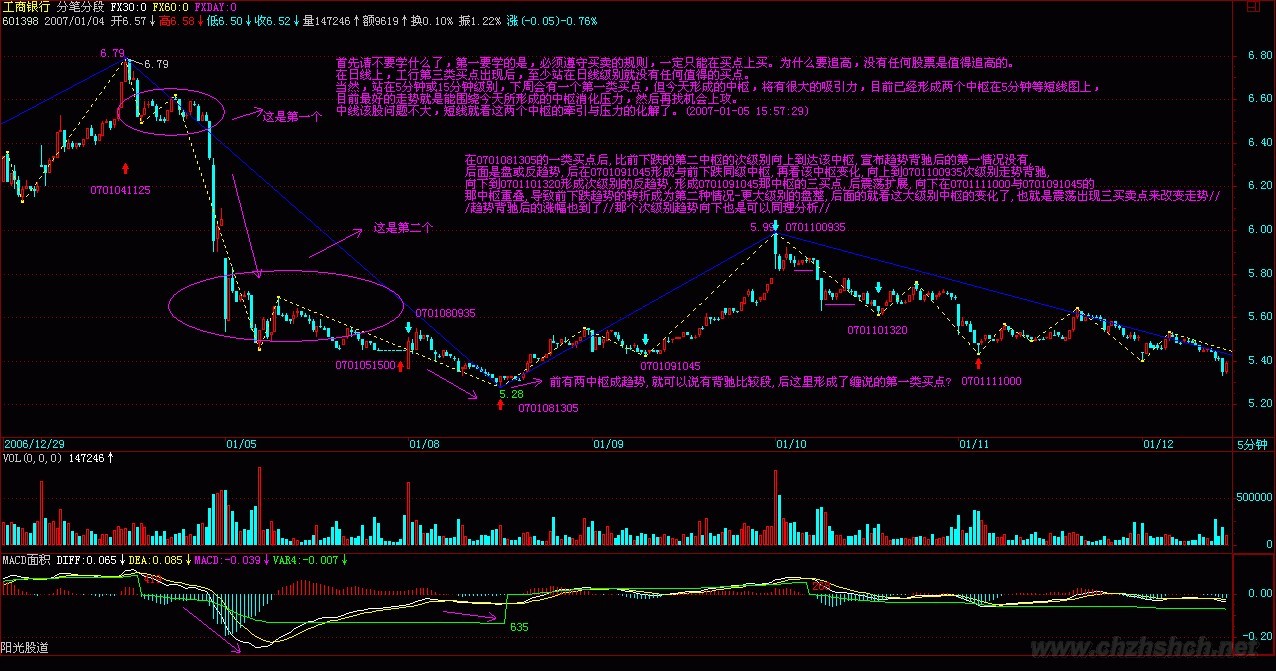
Task: Click the red up arrow beside 0701111000
Action: 978,366
